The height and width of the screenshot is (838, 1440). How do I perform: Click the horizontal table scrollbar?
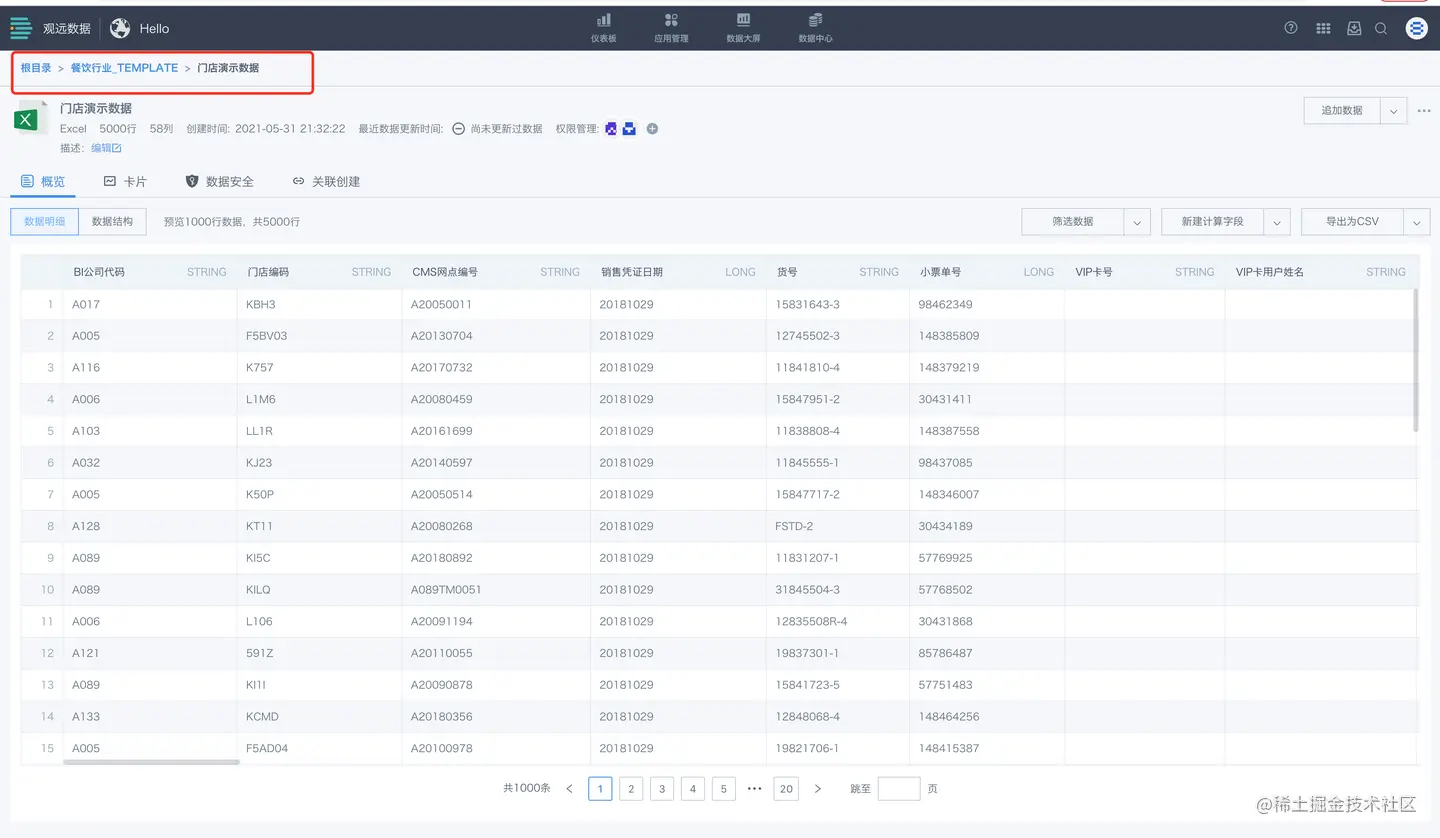[x=151, y=763]
